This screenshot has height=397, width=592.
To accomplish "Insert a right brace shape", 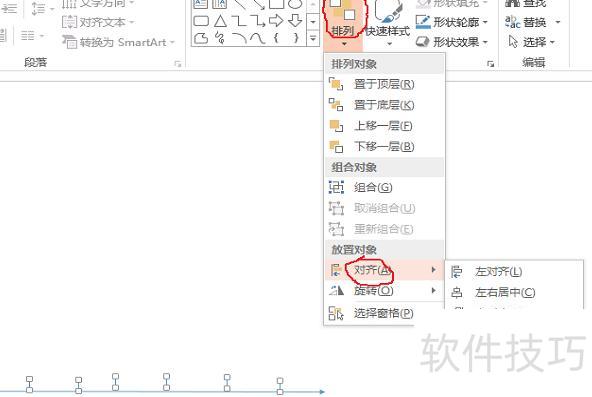I will (x=296, y=38).
